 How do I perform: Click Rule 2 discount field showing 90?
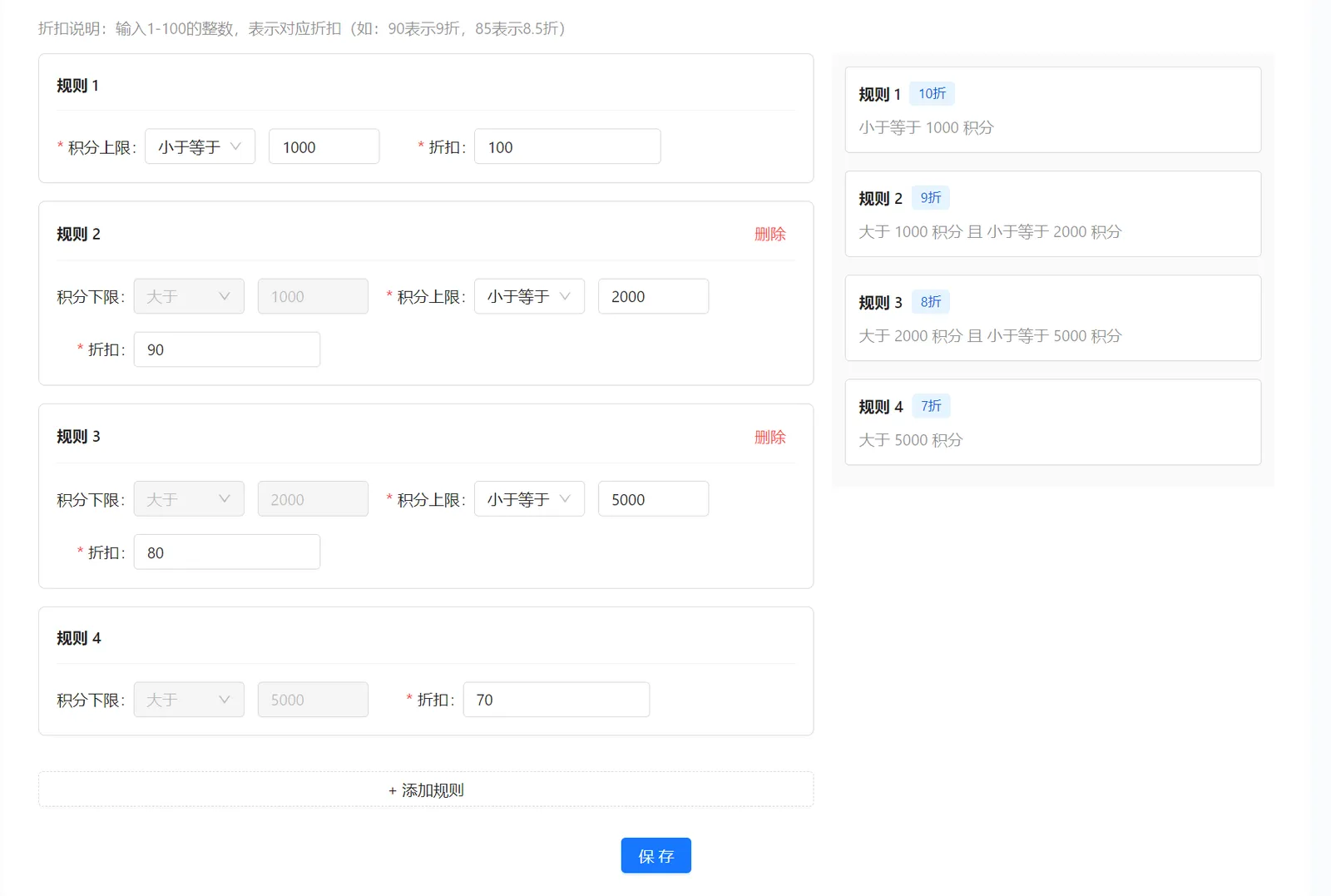coord(226,349)
